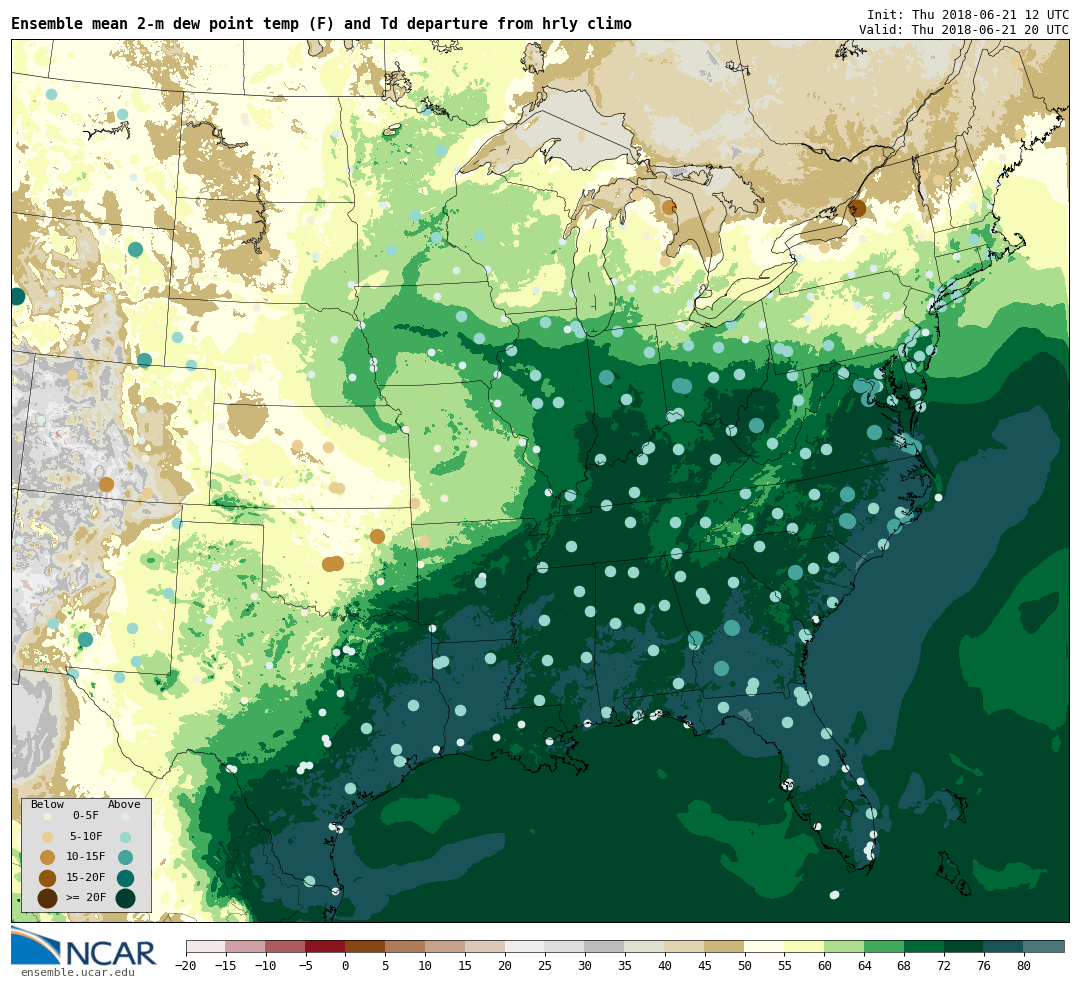Click the NCAR logo
The image size is (1080, 985).
[x=84, y=948]
